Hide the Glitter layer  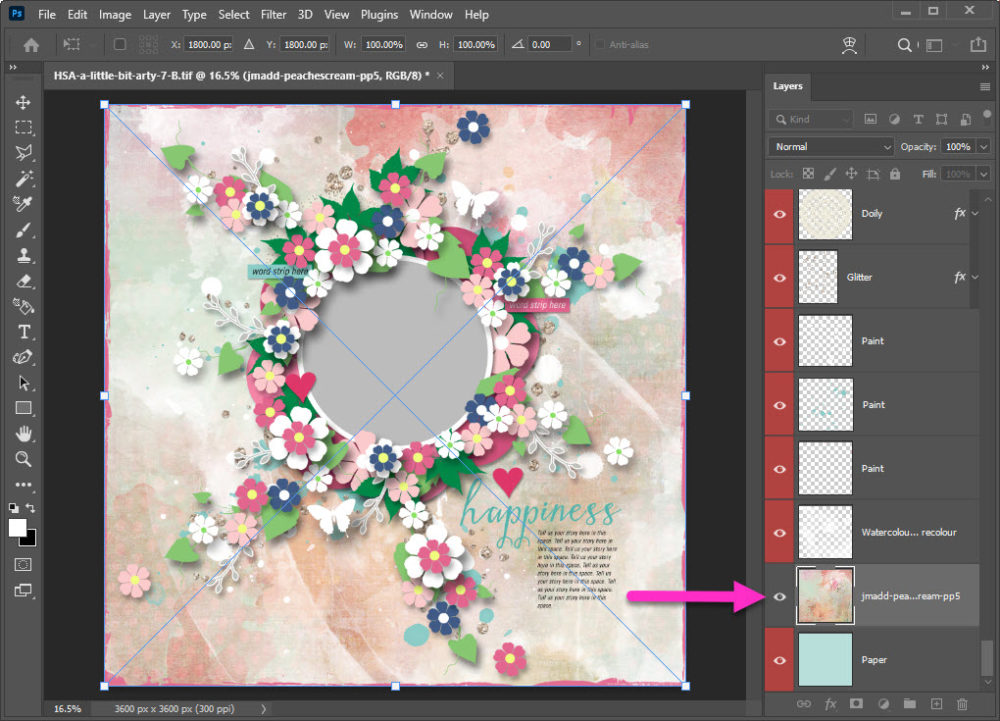coord(779,278)
